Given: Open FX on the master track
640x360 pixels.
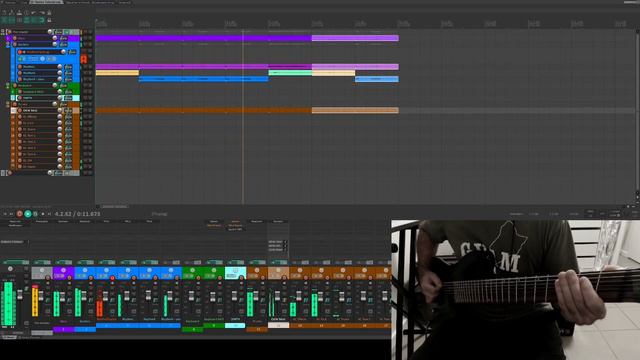Looking at the screenshot, I should tap(59, 32).
